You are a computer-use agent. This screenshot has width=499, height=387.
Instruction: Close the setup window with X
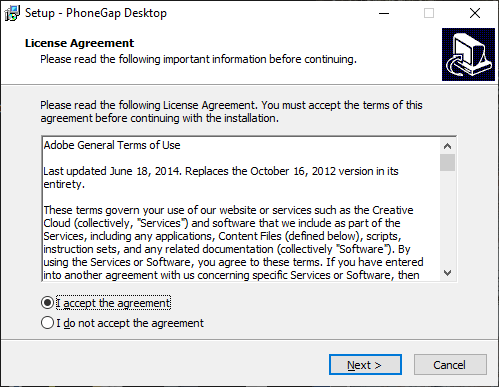pos(475,13)
